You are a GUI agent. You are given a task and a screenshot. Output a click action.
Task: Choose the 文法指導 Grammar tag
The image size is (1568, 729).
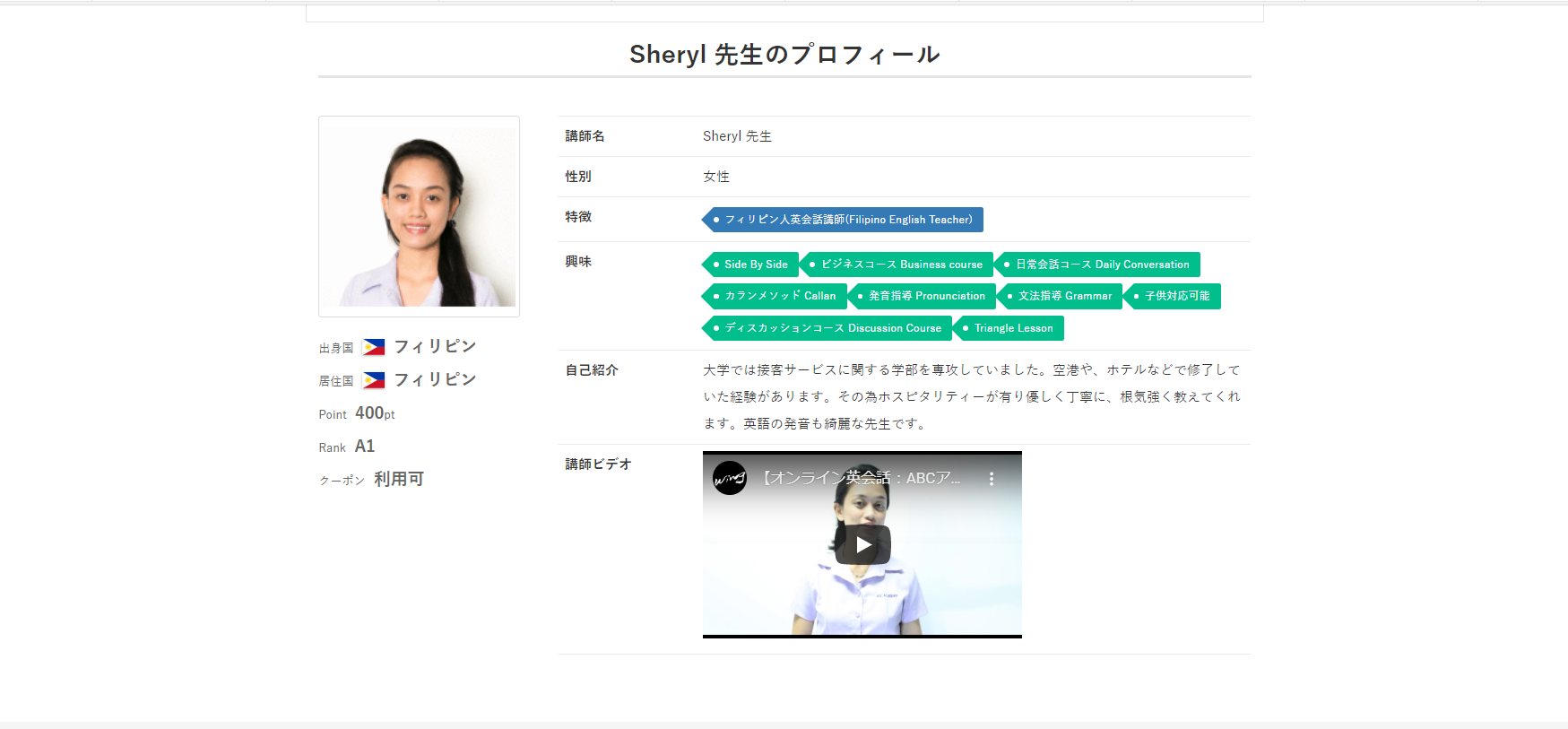pos(1061,296)
